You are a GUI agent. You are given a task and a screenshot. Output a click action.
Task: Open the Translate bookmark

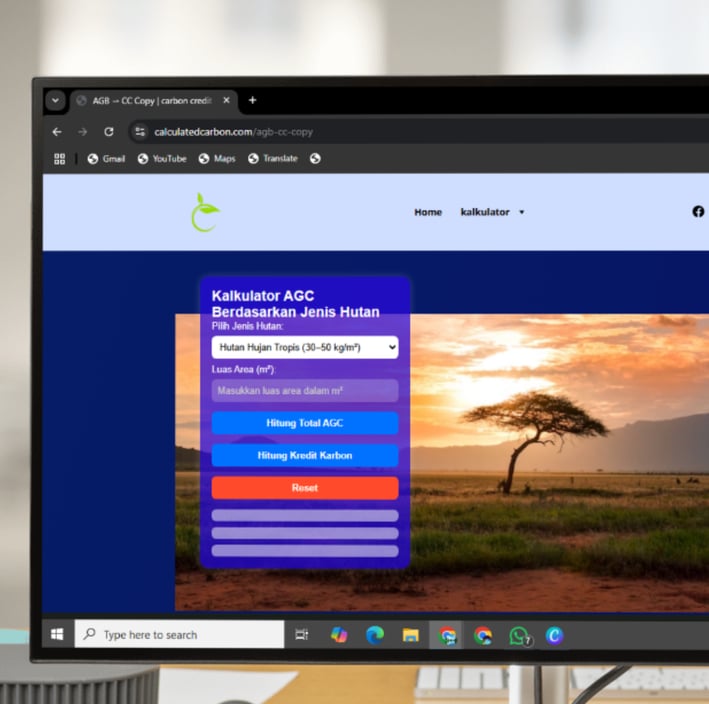pyautogui.click(x=273, y=159)
